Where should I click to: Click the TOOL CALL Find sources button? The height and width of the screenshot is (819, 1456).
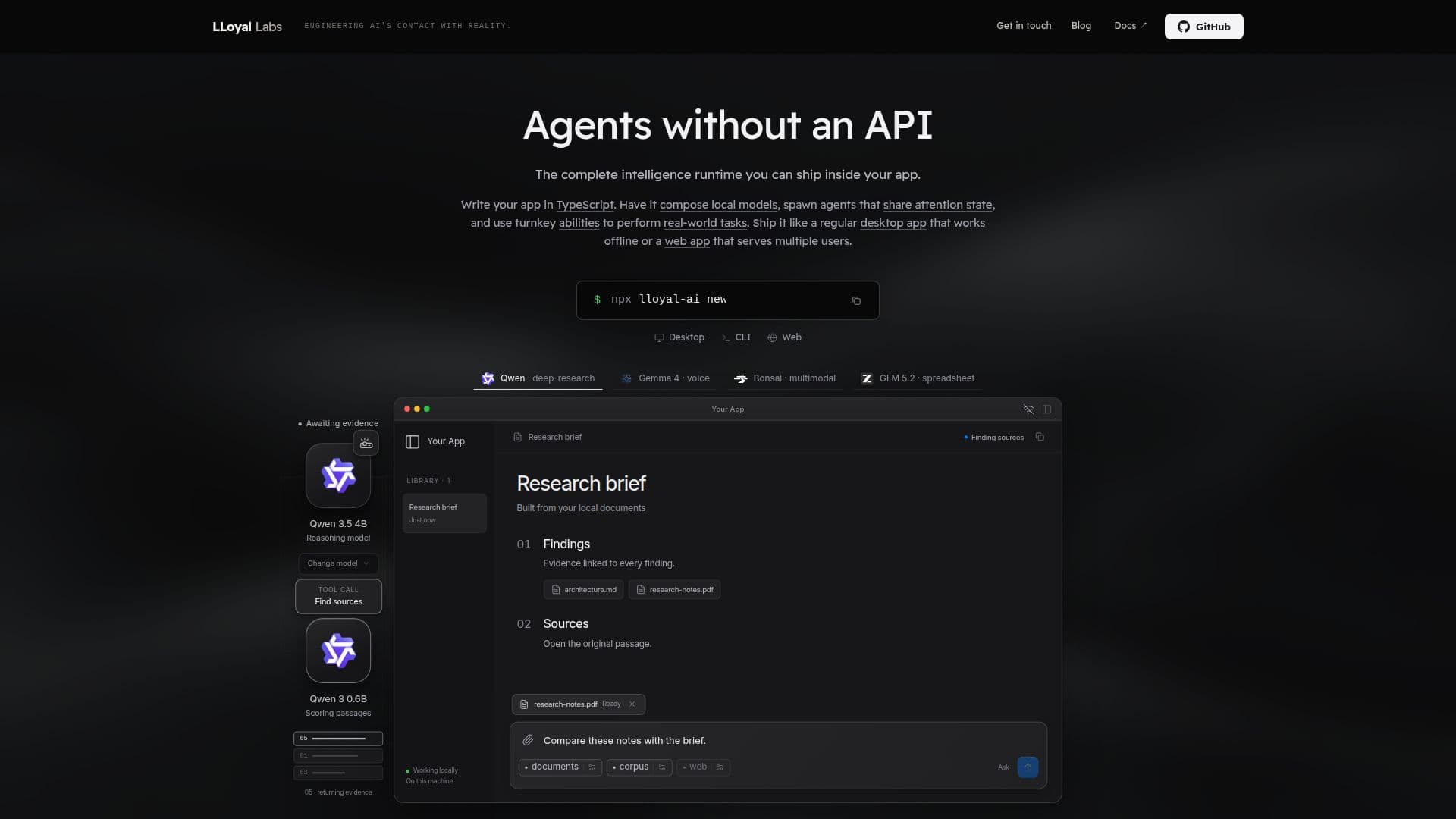click(338, 596)
